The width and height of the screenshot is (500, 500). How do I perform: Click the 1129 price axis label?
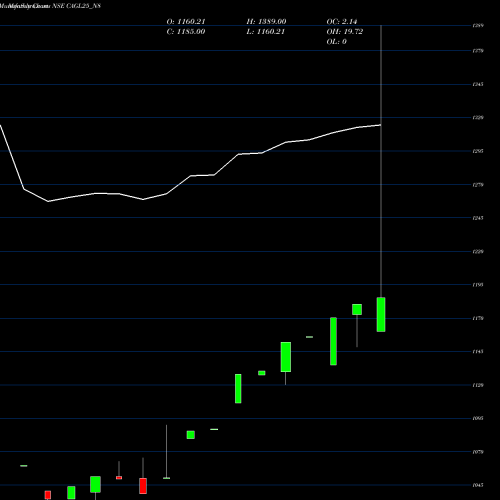coord(478,385)
